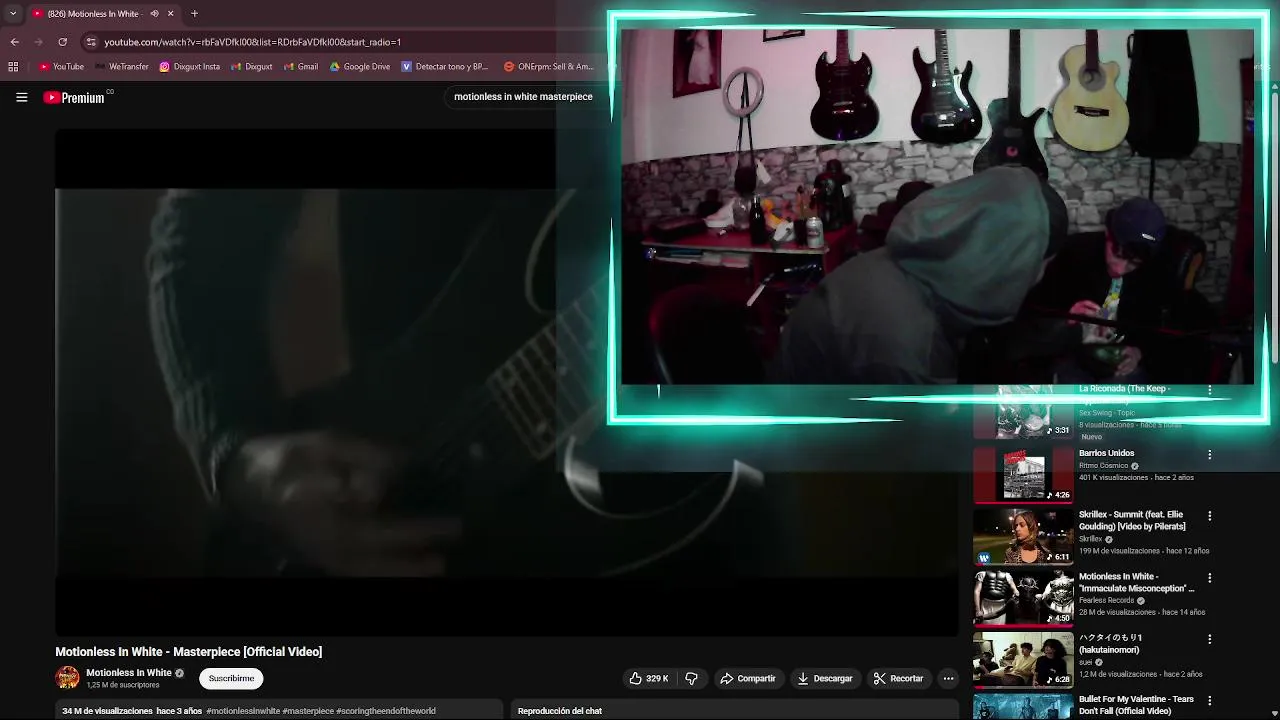The image size is (1280, 720).
Task: Reload the current YouTube page
Action: (x=62, y=42)
